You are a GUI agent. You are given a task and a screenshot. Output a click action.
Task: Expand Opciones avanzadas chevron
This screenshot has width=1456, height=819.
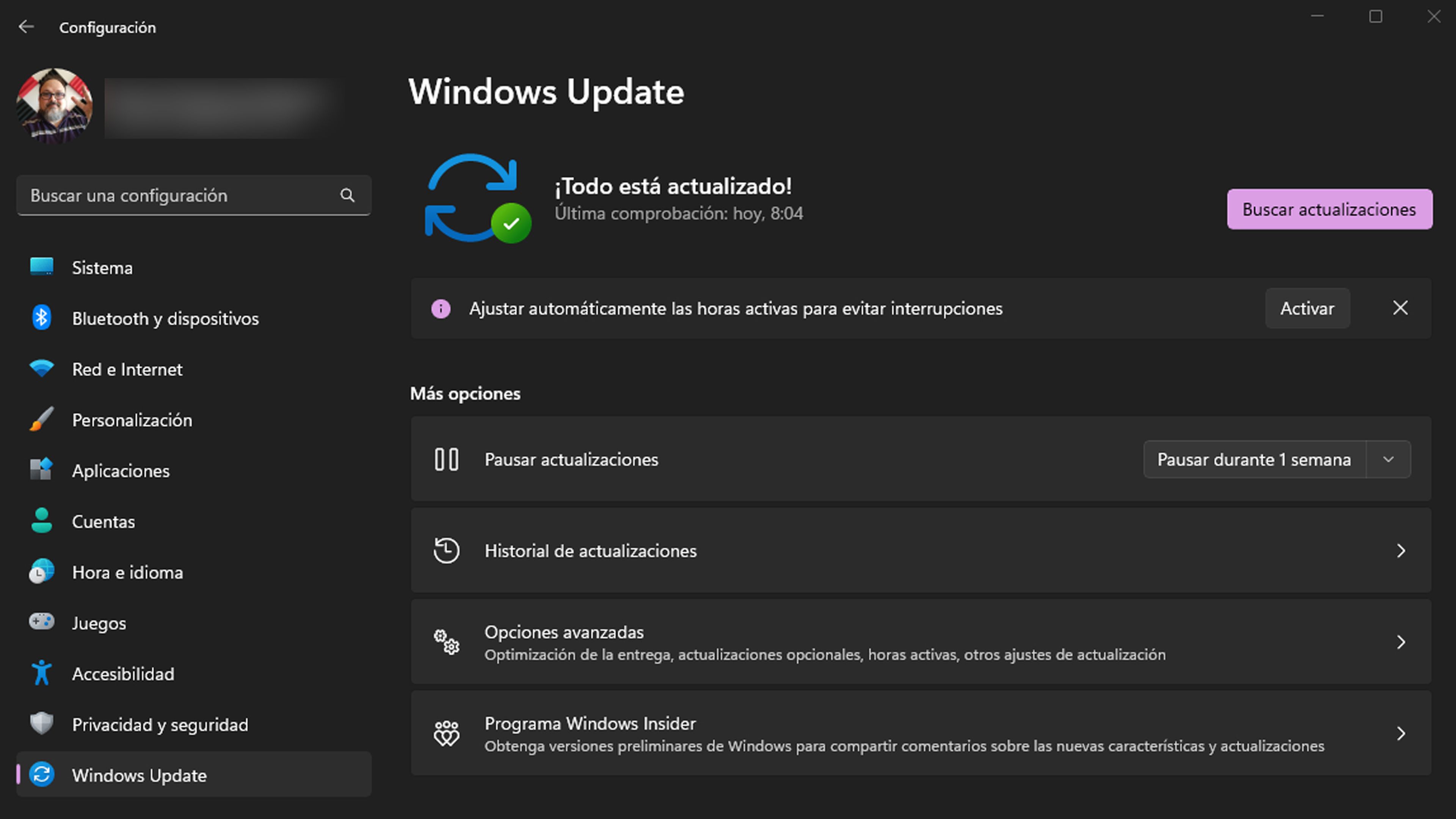point(1401,642)
